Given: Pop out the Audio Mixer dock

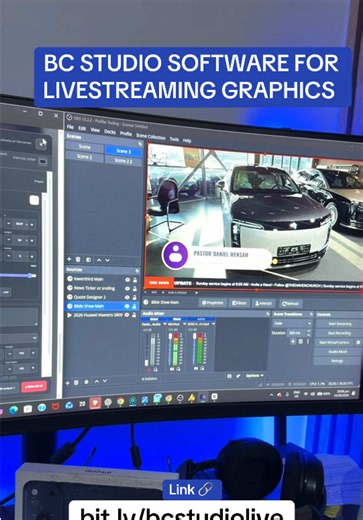Looking at the screenshot, I should [x=268, y=314].
